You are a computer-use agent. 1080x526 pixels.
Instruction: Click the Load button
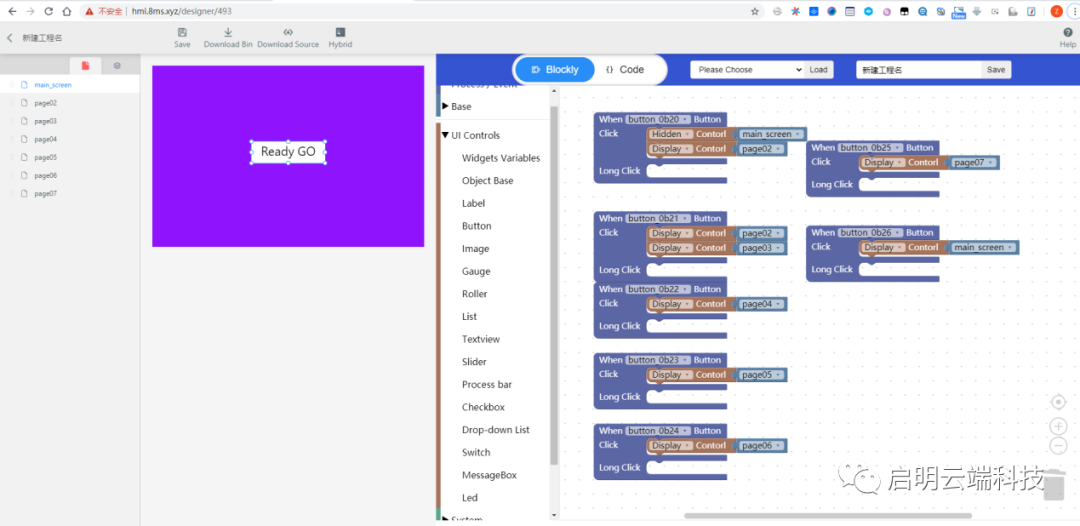(818, 70)
